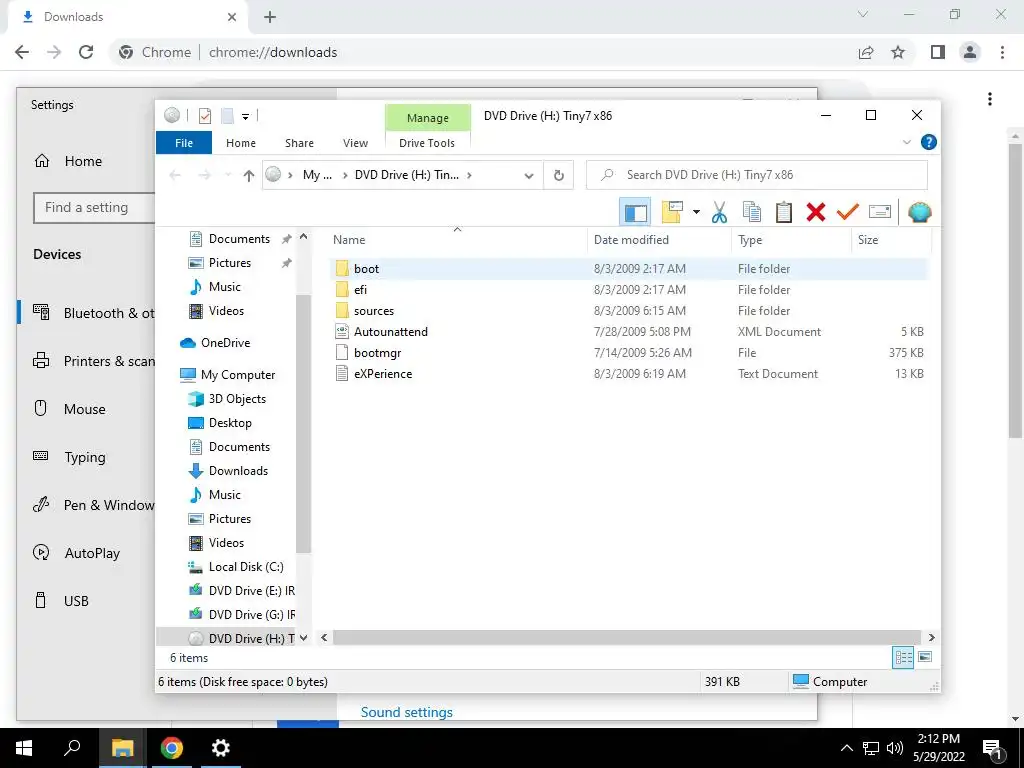The image size is (1024, 768).
Task: Switch to large thumbnails view button
Action: coord(925,657)
